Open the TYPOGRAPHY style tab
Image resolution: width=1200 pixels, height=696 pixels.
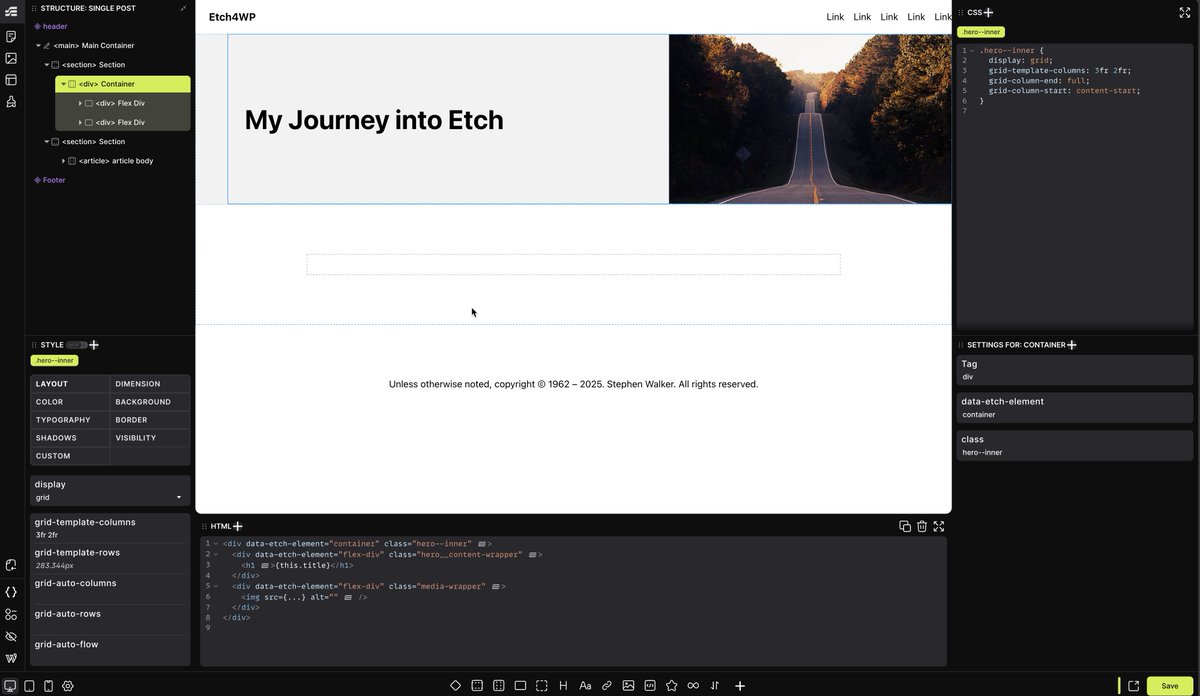click(x=70, y=420)
